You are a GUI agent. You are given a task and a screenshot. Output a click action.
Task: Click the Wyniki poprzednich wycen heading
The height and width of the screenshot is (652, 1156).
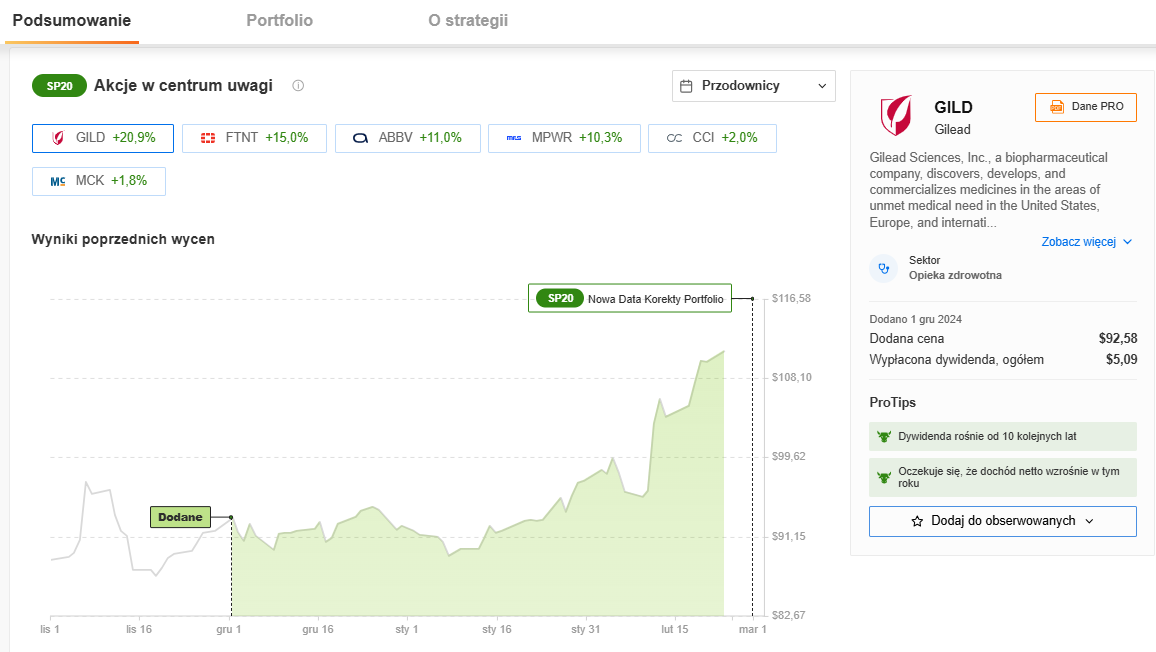pyautogui.click(x=123, y=240)
